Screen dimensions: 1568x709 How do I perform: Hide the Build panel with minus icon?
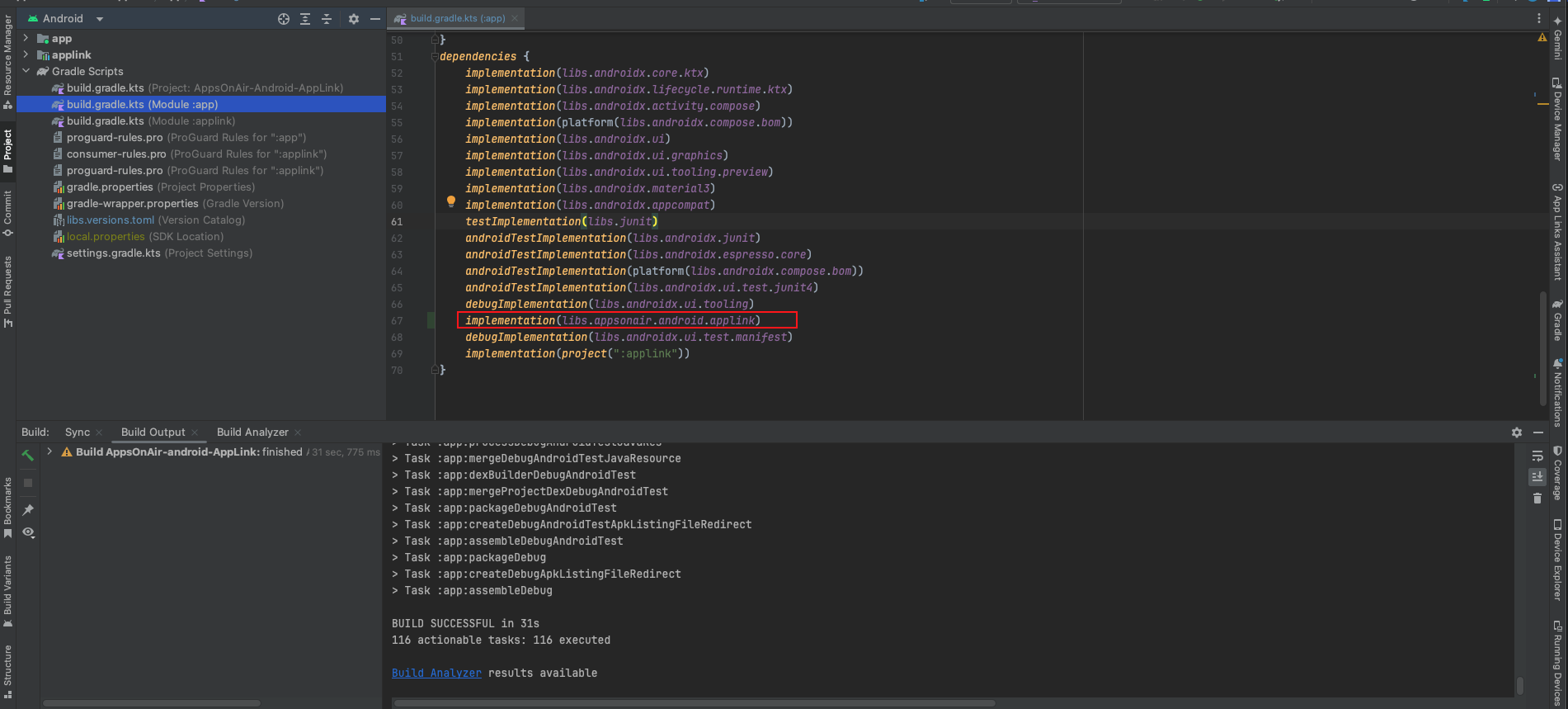tap(1538, 432)
